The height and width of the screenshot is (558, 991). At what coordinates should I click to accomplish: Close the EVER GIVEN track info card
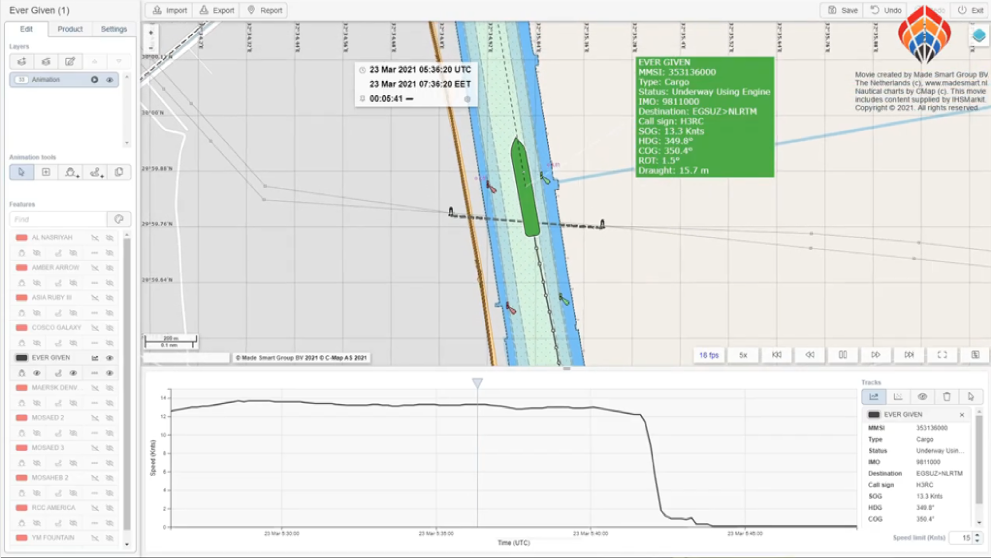click(x=962, y=415)
